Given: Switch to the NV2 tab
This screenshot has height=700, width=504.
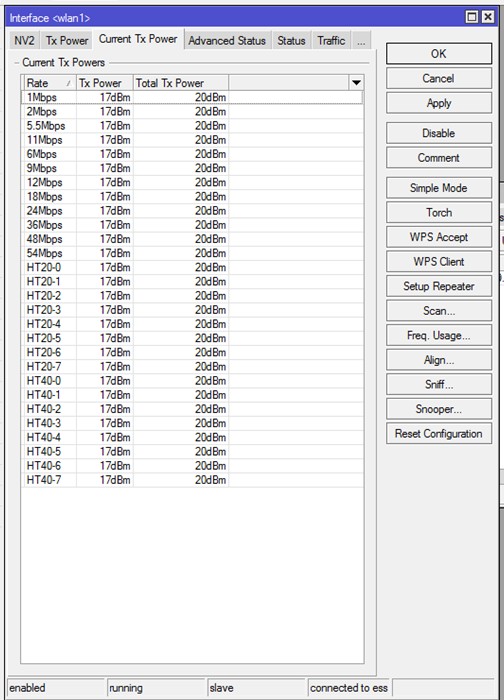Looking at the screenshot, I should pos(24,41).
